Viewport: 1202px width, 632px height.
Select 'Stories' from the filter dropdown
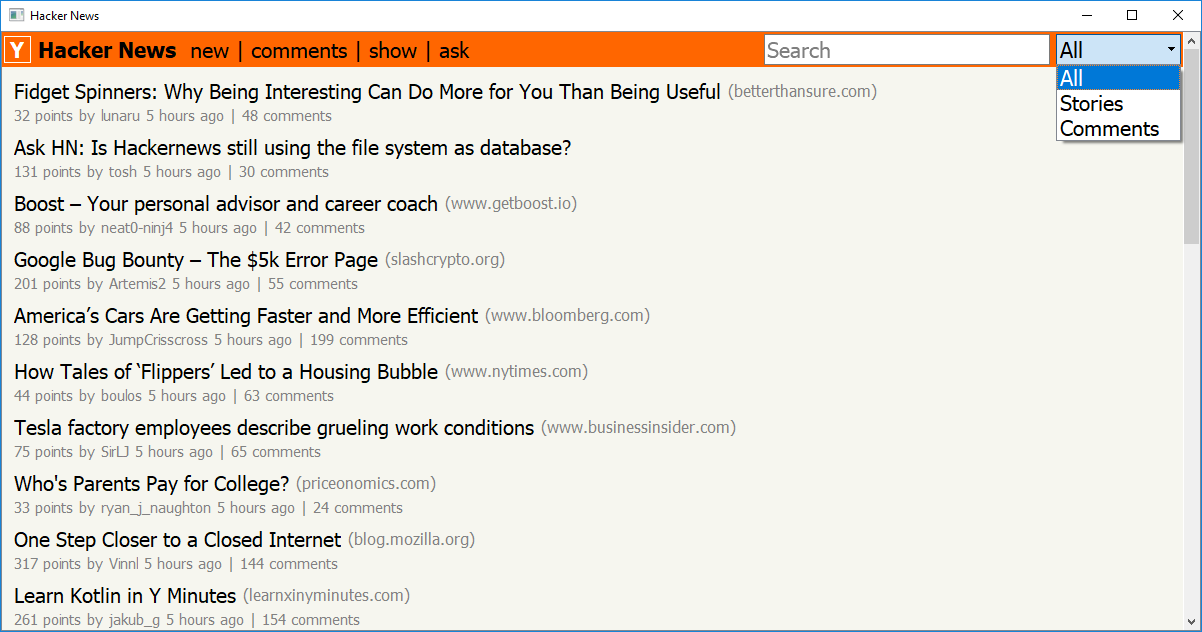click(x=1092, y=104)
